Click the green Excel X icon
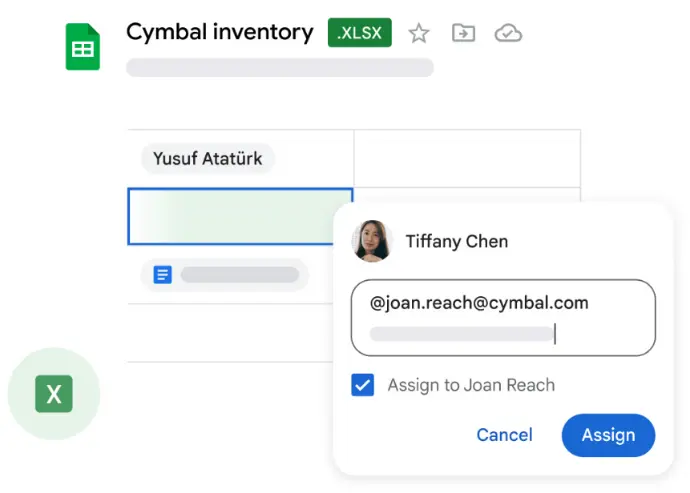Viewport: 690px width, 493px height. click(x=54, y=394)
